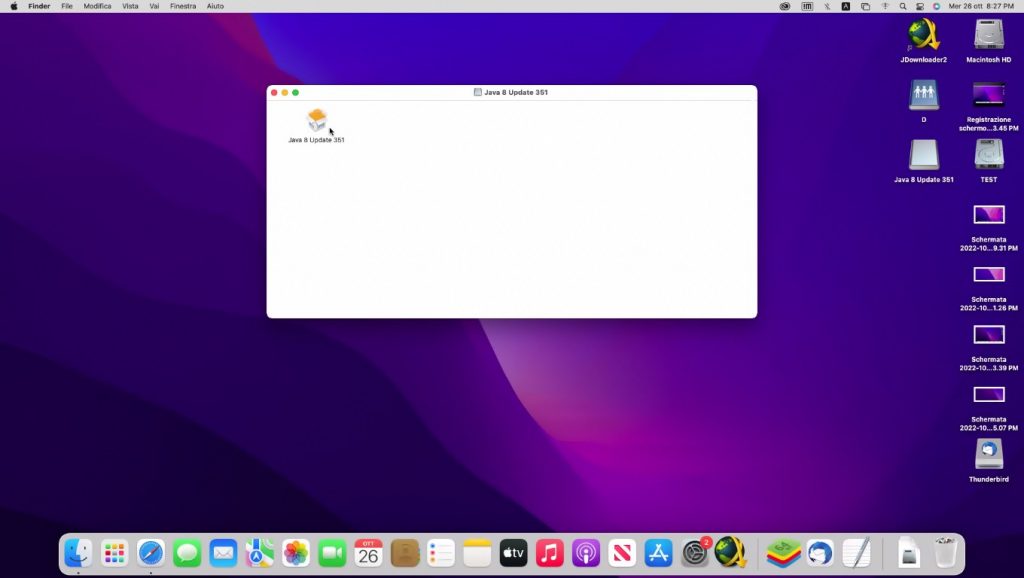The image size is (1024, 578).
Task: Select the TEST drive on desktop
Action: pyautogui.click(x=988, y=155)
